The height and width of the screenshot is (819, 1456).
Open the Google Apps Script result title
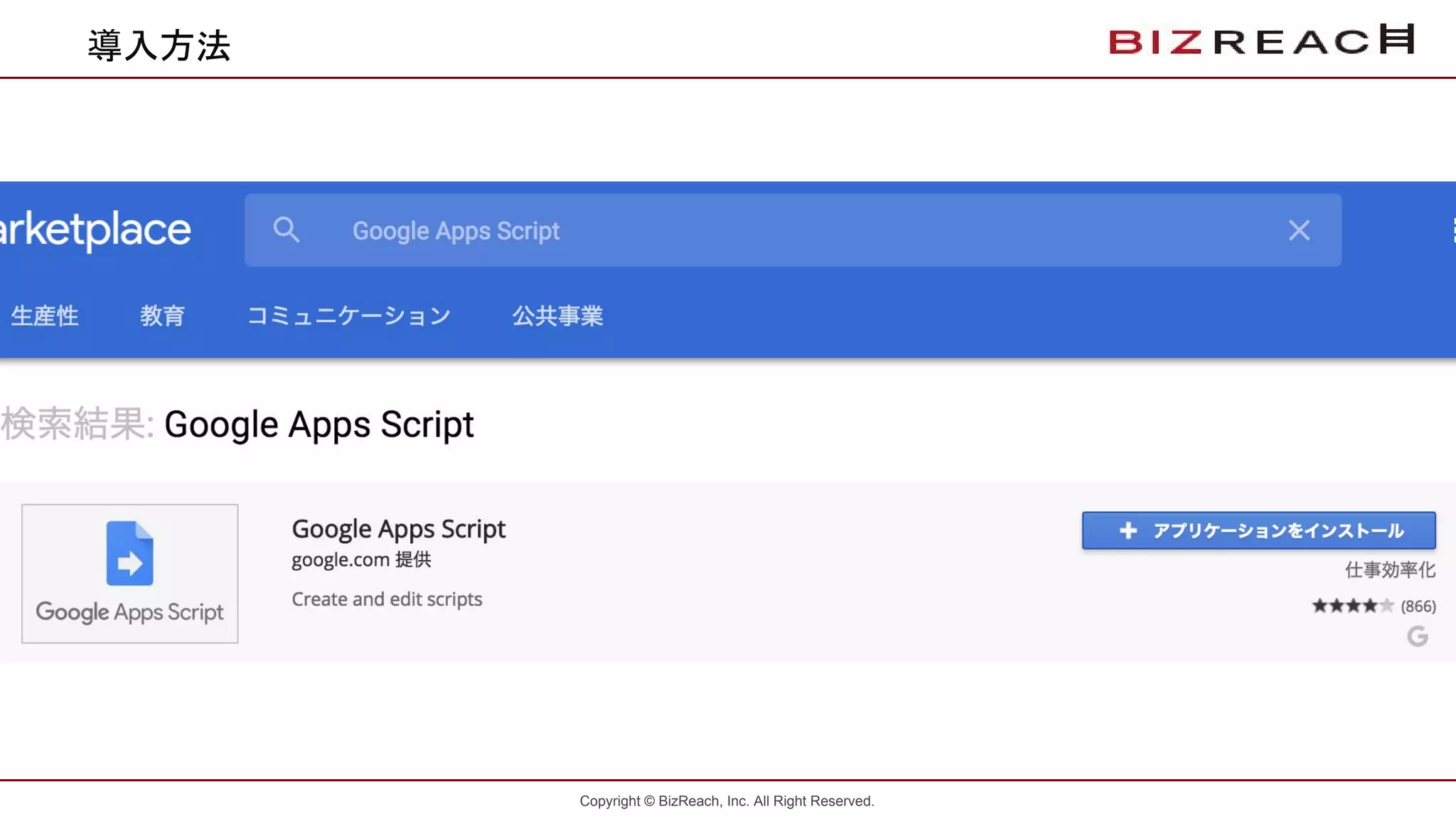[x=398, y=529]
